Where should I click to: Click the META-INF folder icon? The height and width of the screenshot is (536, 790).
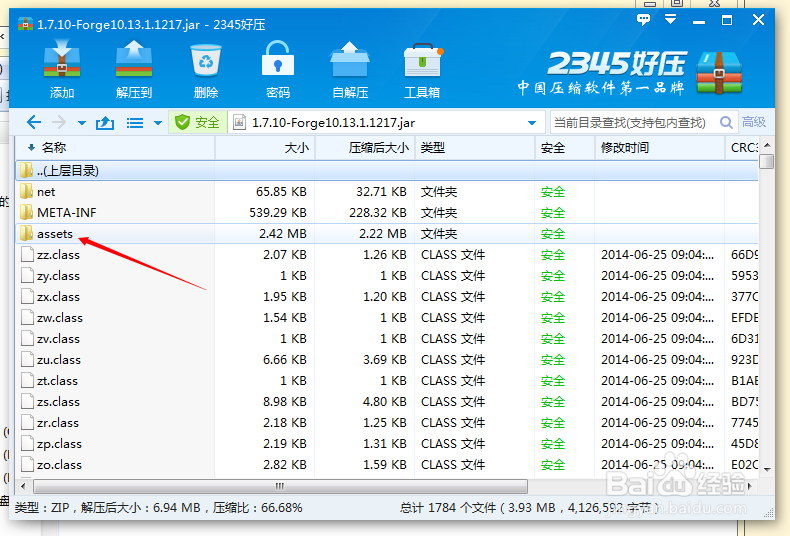click(26, 213)
